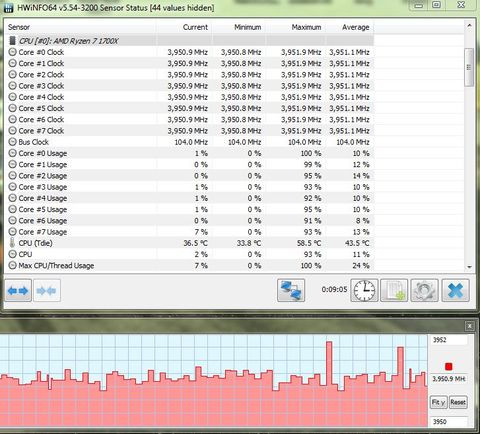Select the Core #5 Usage row label

43,210
